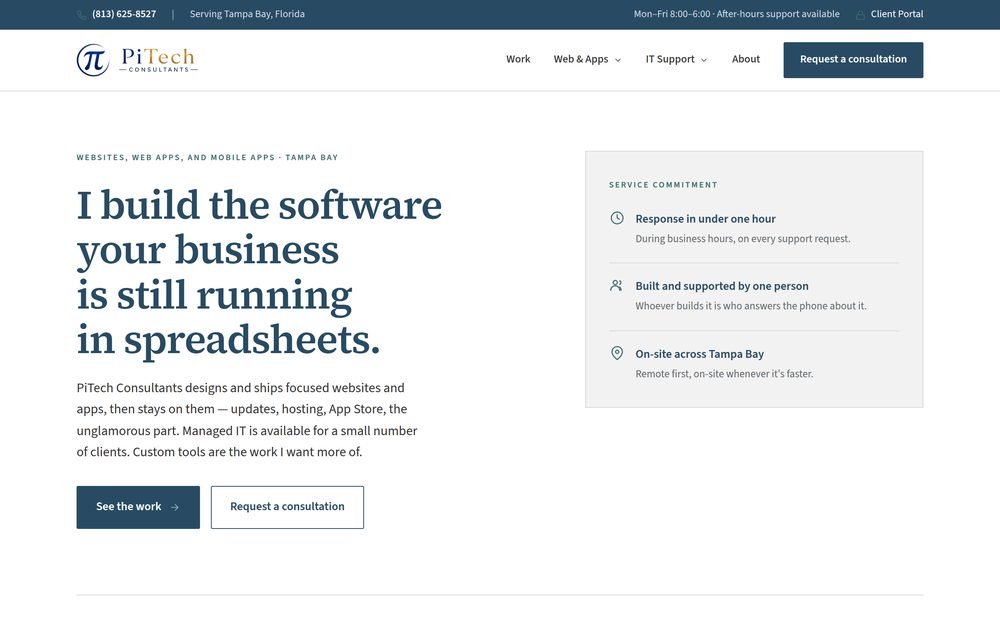Screen dimensions: 1000x625
Task: Click the people icon next to Built and supported
Action: click(617, 286)
